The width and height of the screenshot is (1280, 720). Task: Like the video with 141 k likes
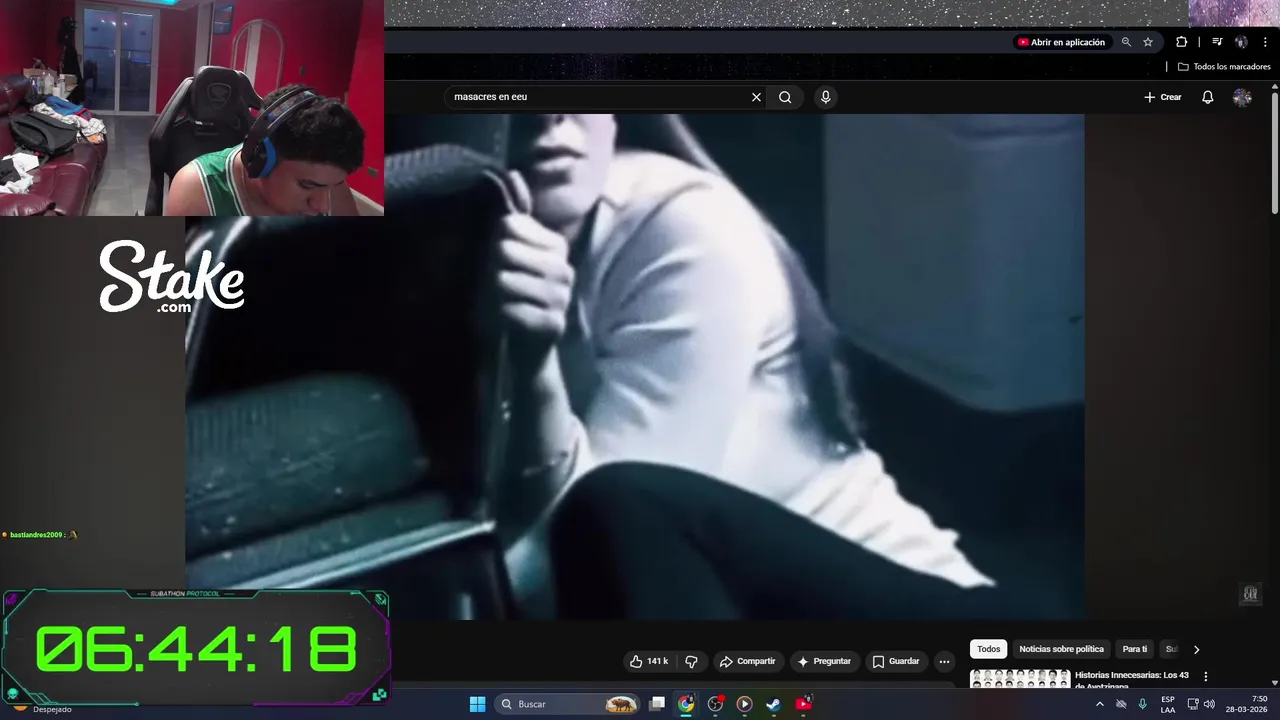(x=648, y=661)
